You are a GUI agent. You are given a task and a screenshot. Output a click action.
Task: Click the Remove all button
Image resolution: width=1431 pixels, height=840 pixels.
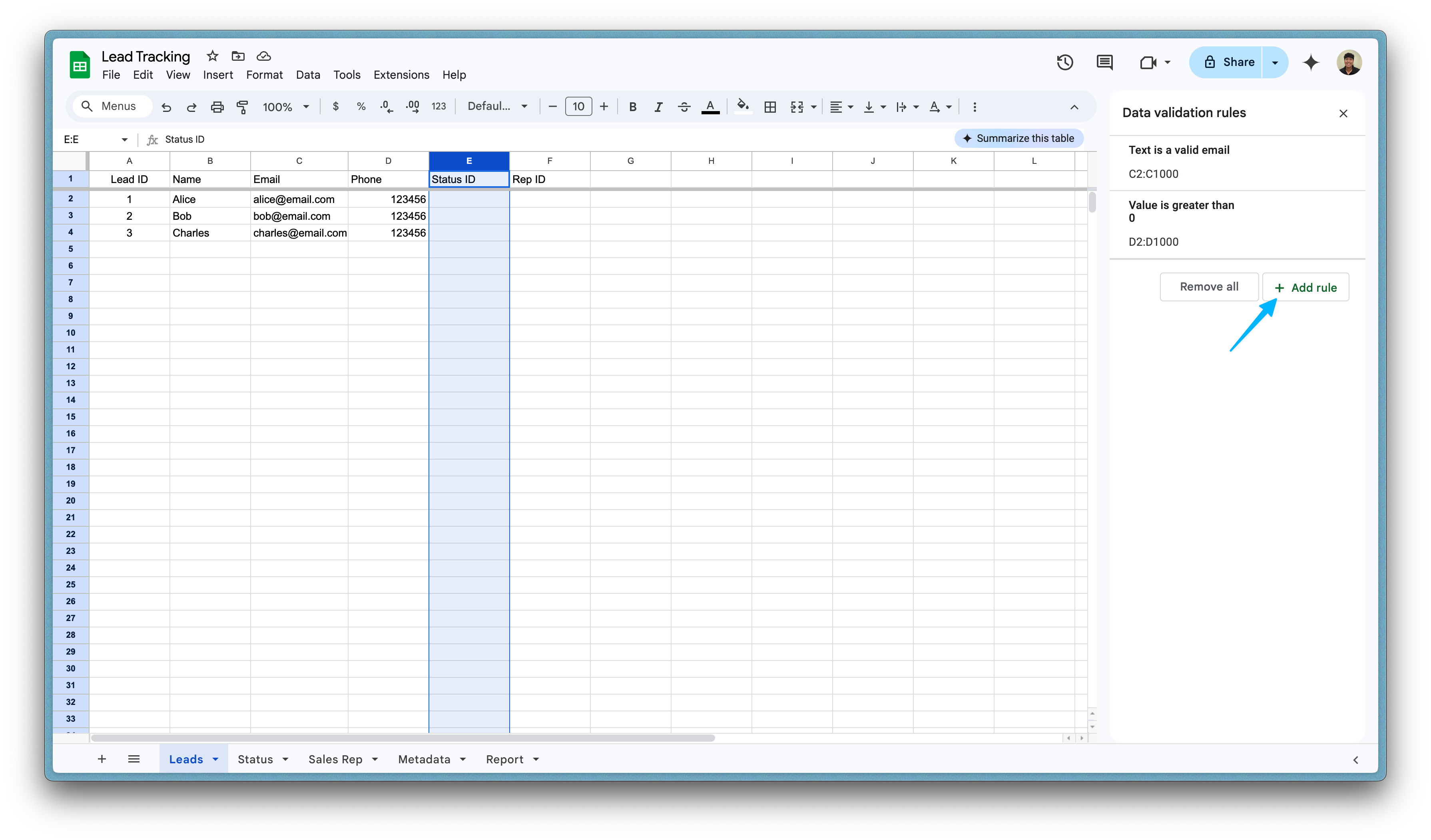pos(1209,287)
